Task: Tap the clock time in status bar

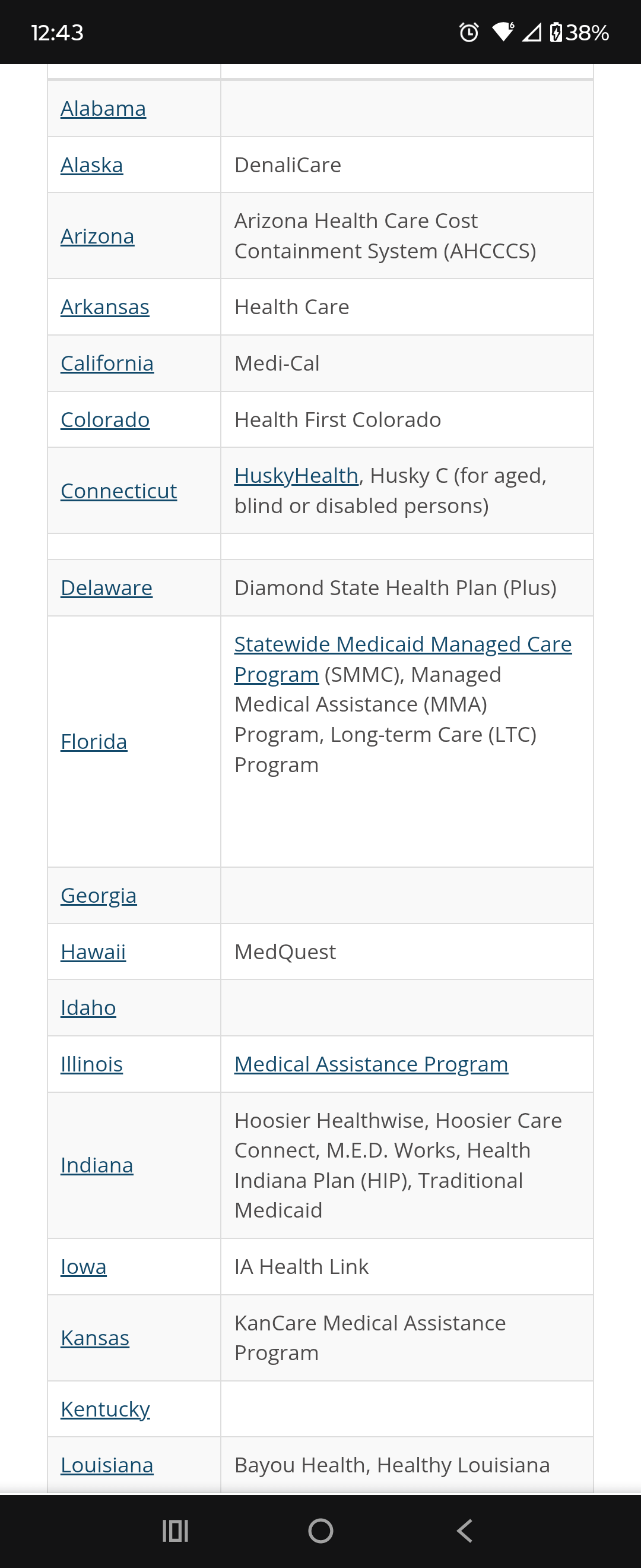Action: point(57,32)
